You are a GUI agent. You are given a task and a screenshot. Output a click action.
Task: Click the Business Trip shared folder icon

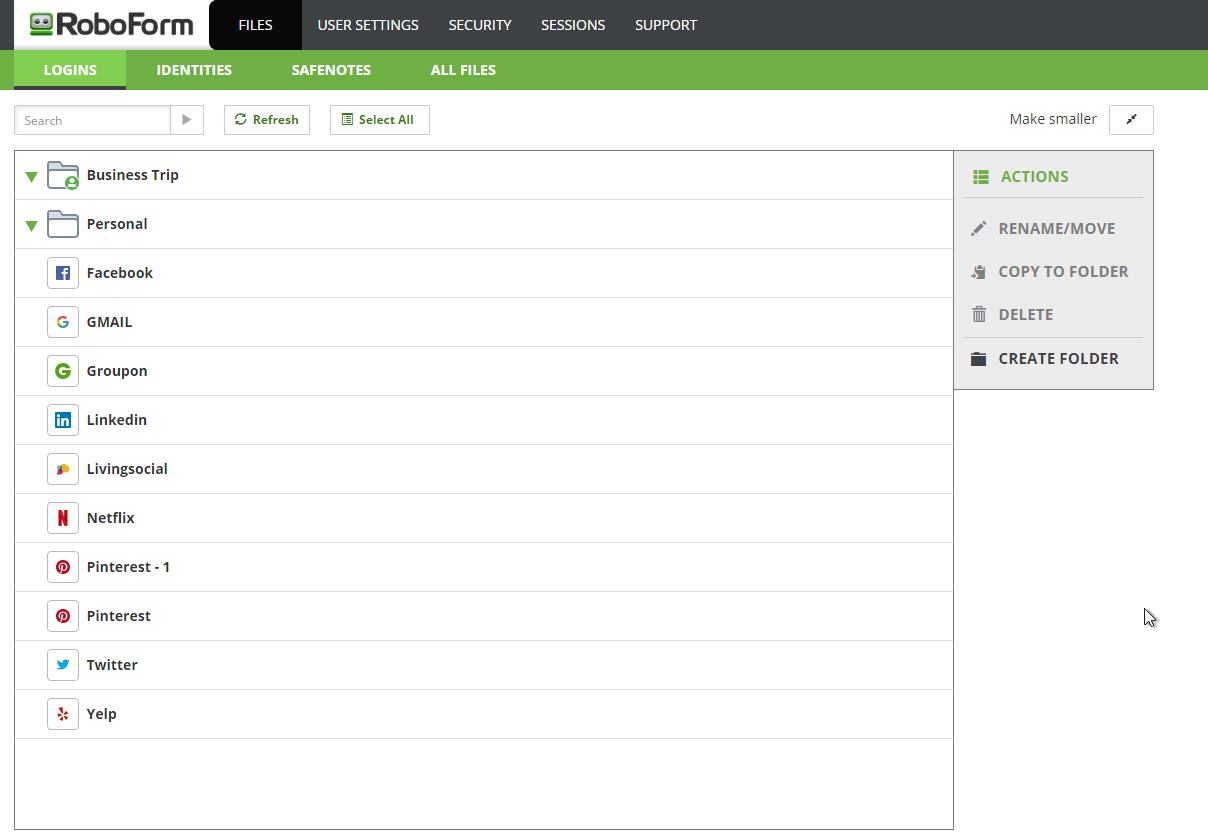click(x=63, y=175)
